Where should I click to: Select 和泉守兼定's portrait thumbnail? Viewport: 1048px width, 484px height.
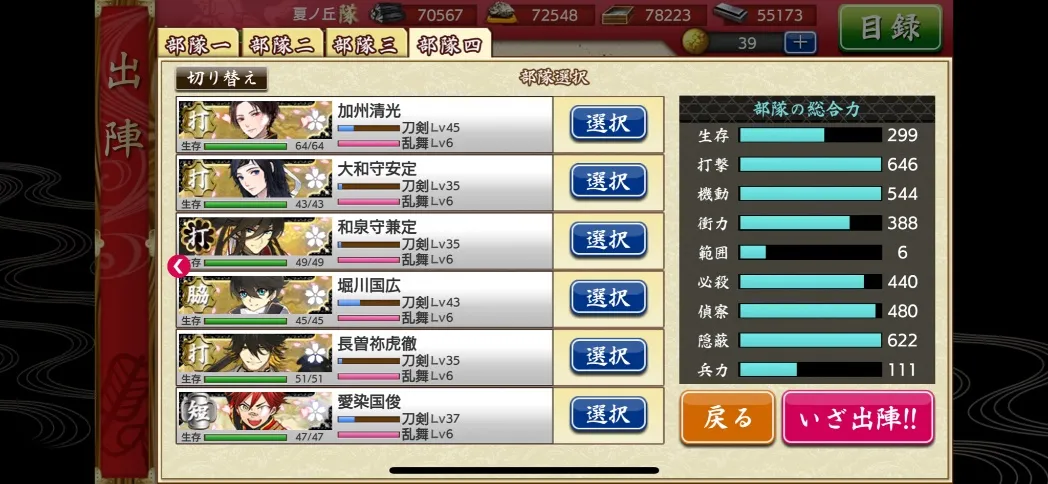[255, 237]
